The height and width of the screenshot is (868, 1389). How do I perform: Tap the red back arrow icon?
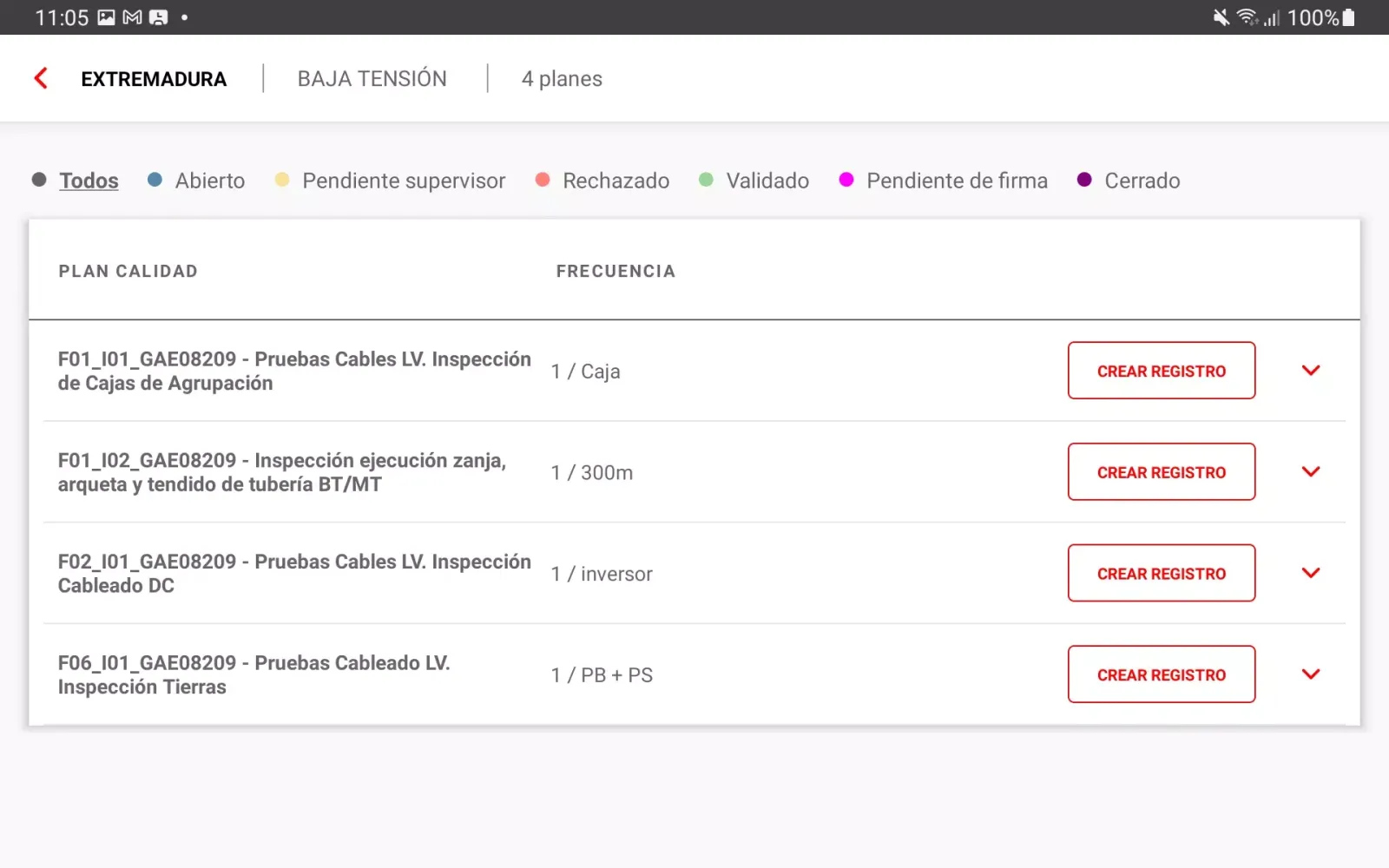pos(41,78)
